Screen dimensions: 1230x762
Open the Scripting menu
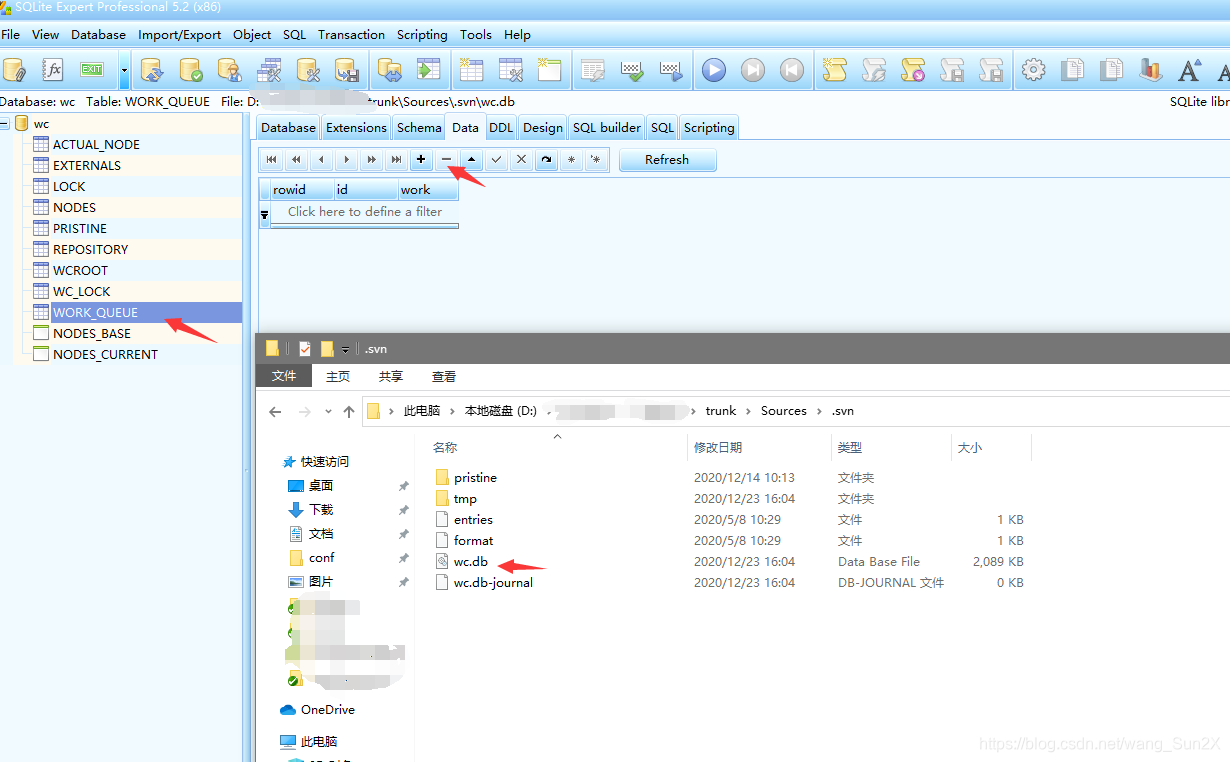[422, 34]
